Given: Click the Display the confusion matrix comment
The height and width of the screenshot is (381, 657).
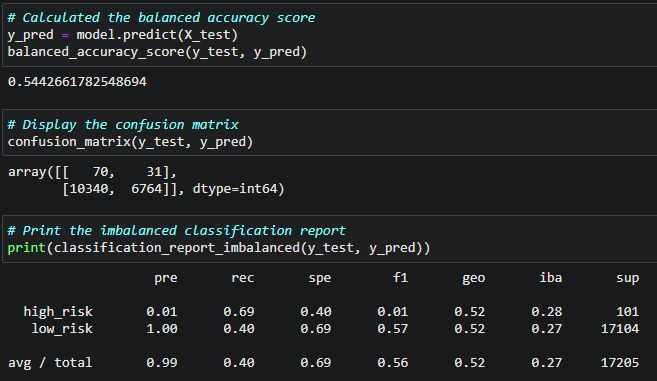Looking at the screenshot, I should click(x=123, y=124).
